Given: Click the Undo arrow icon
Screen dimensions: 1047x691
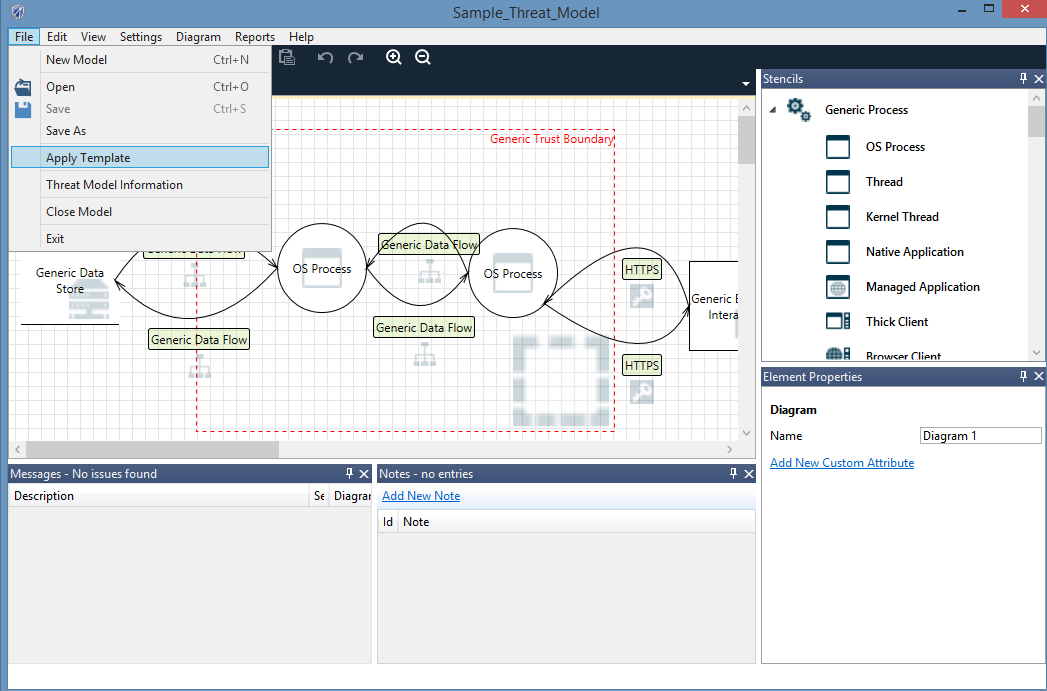Looking at the screenshot, I should pos(325,58).
